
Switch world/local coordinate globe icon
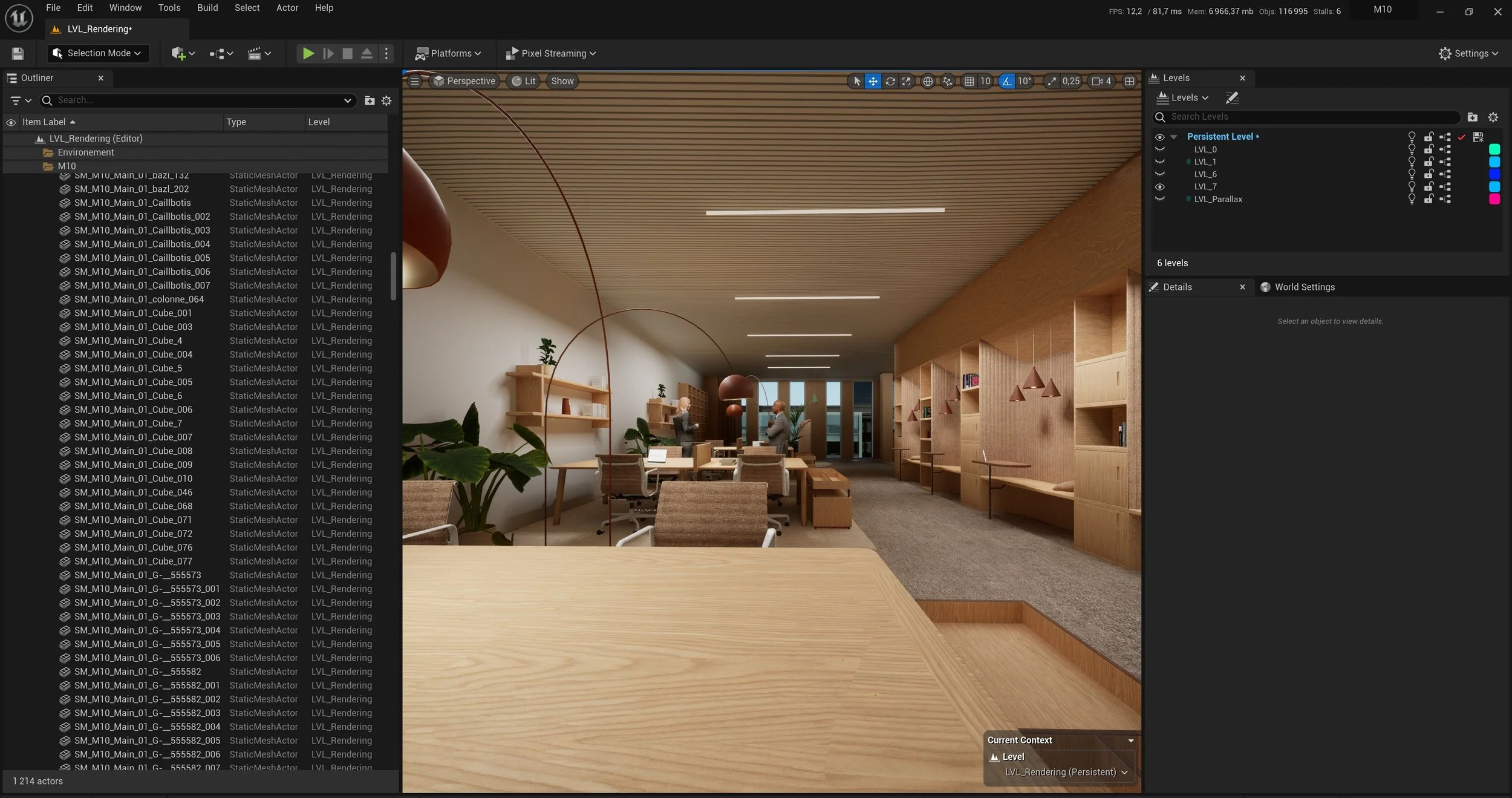tap(927, 81)
